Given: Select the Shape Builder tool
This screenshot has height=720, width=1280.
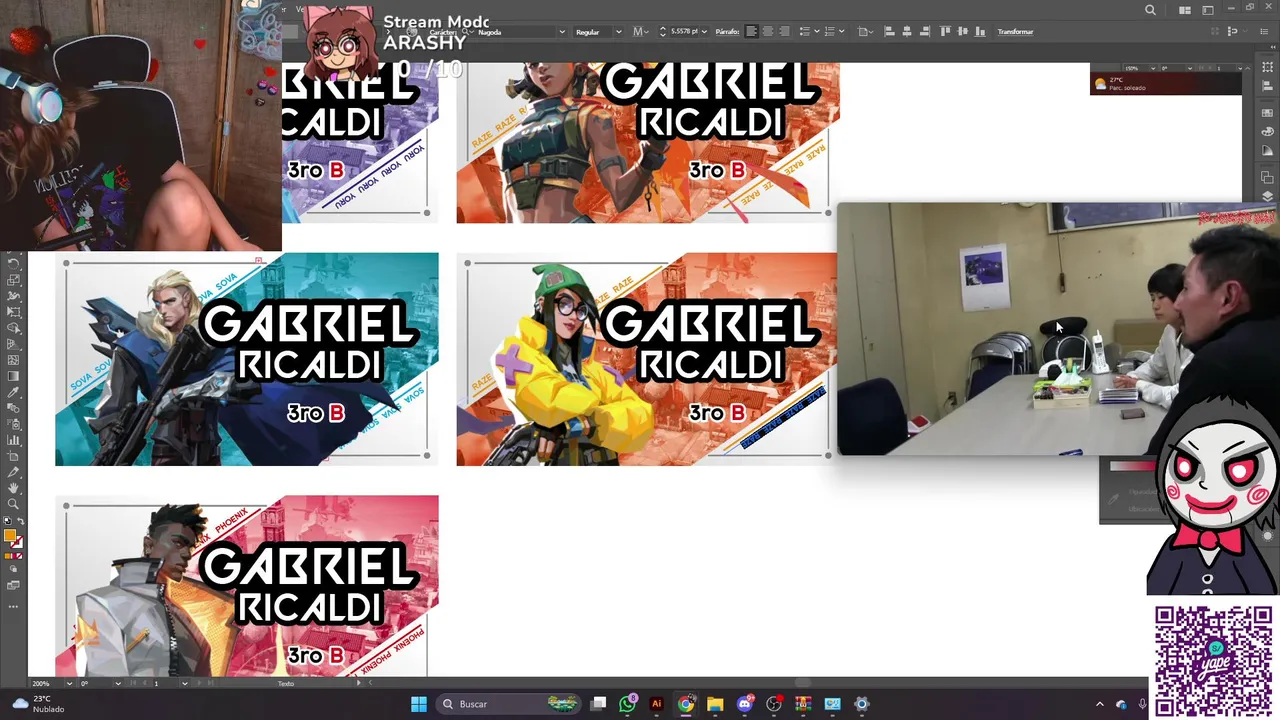Looking at the screenshot, I should pos(13,329).
